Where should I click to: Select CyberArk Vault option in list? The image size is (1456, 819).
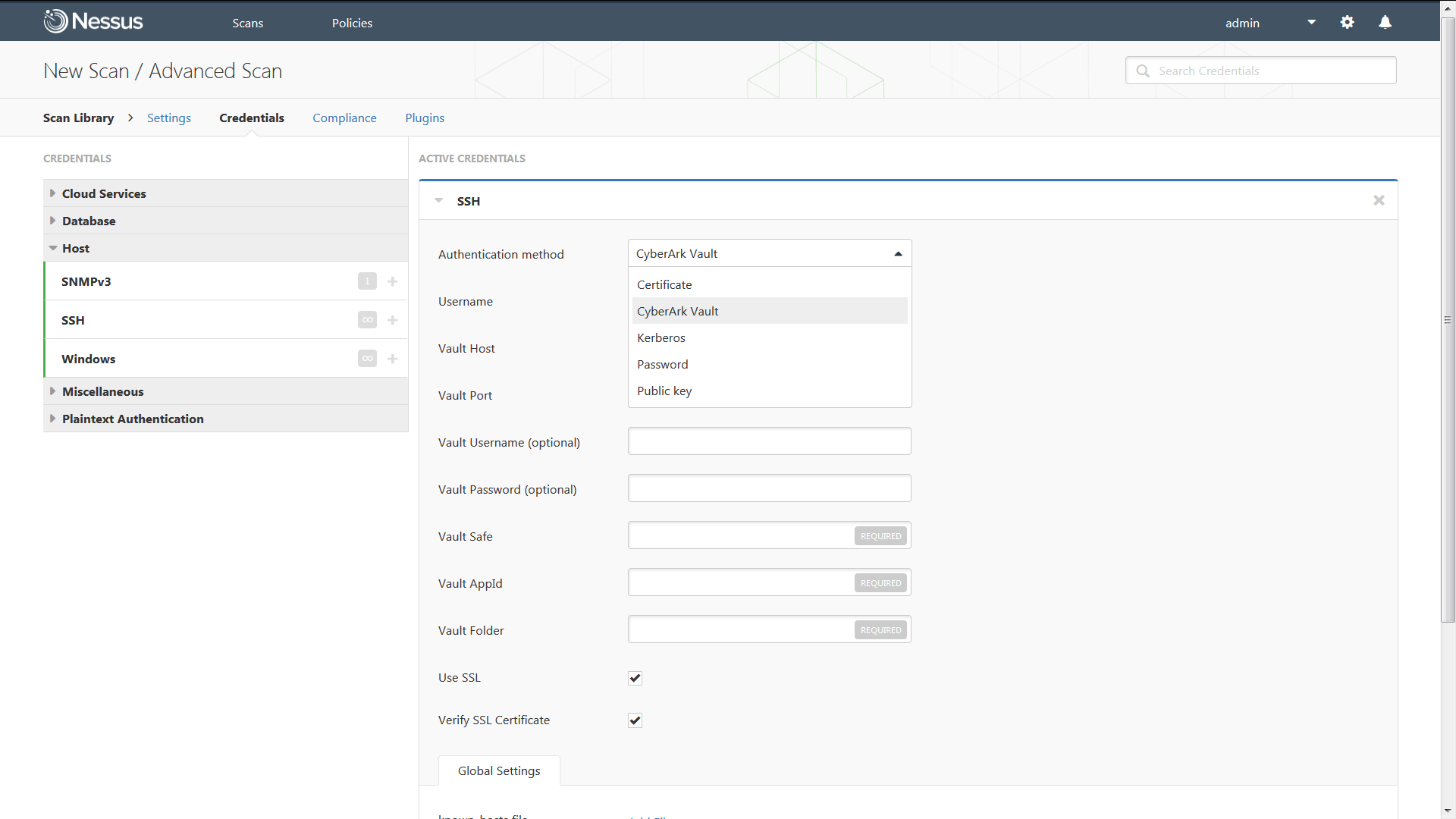tap(769, 311)
